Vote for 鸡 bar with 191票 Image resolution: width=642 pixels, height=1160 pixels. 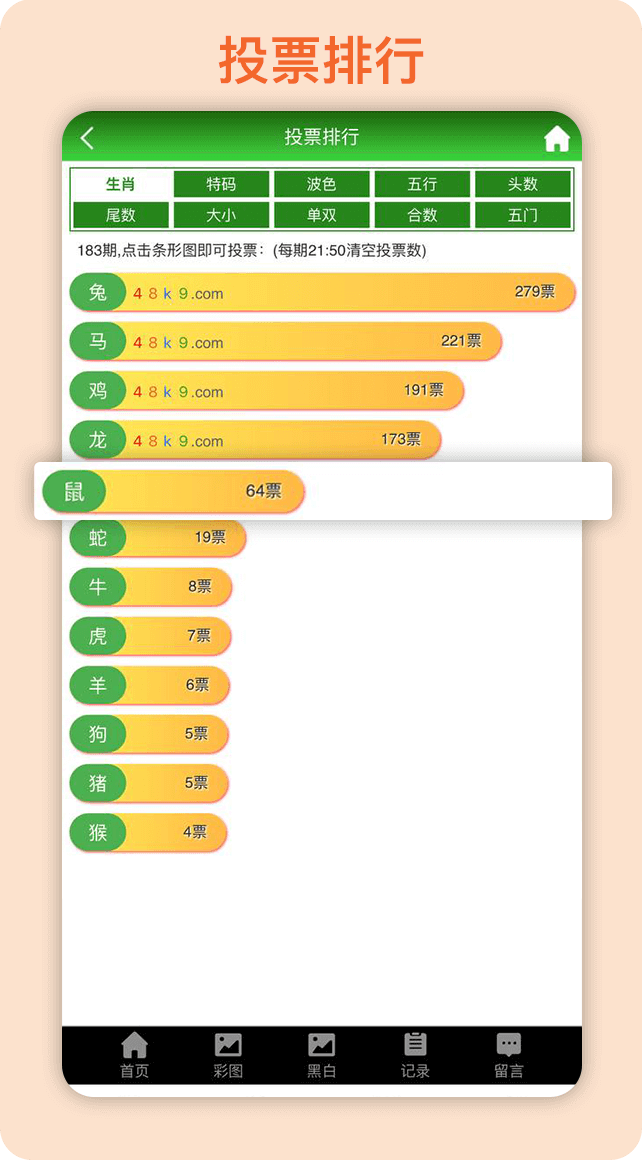click(267, 391)
